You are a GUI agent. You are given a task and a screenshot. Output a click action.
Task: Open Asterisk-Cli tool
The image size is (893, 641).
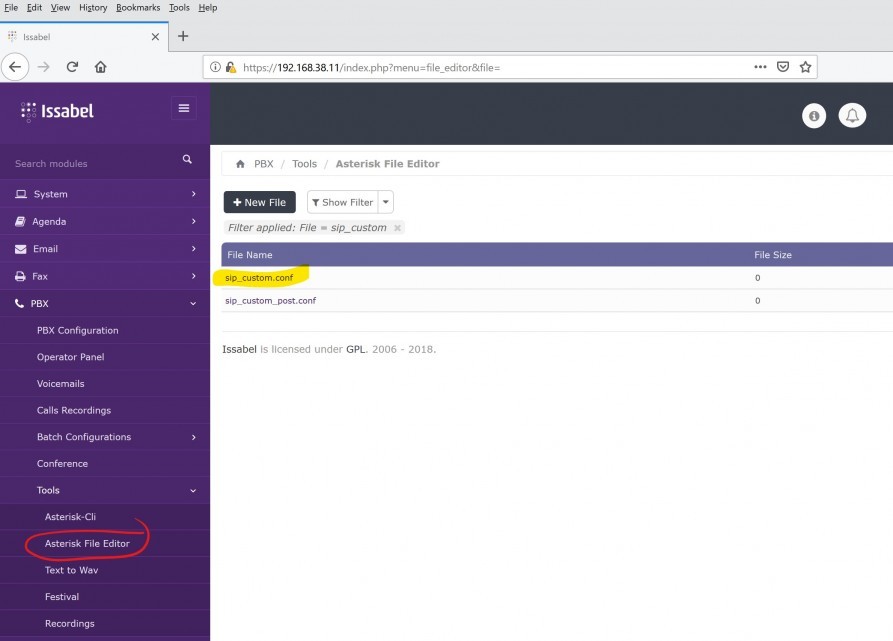pyautogui.click(x=71, y=517)
